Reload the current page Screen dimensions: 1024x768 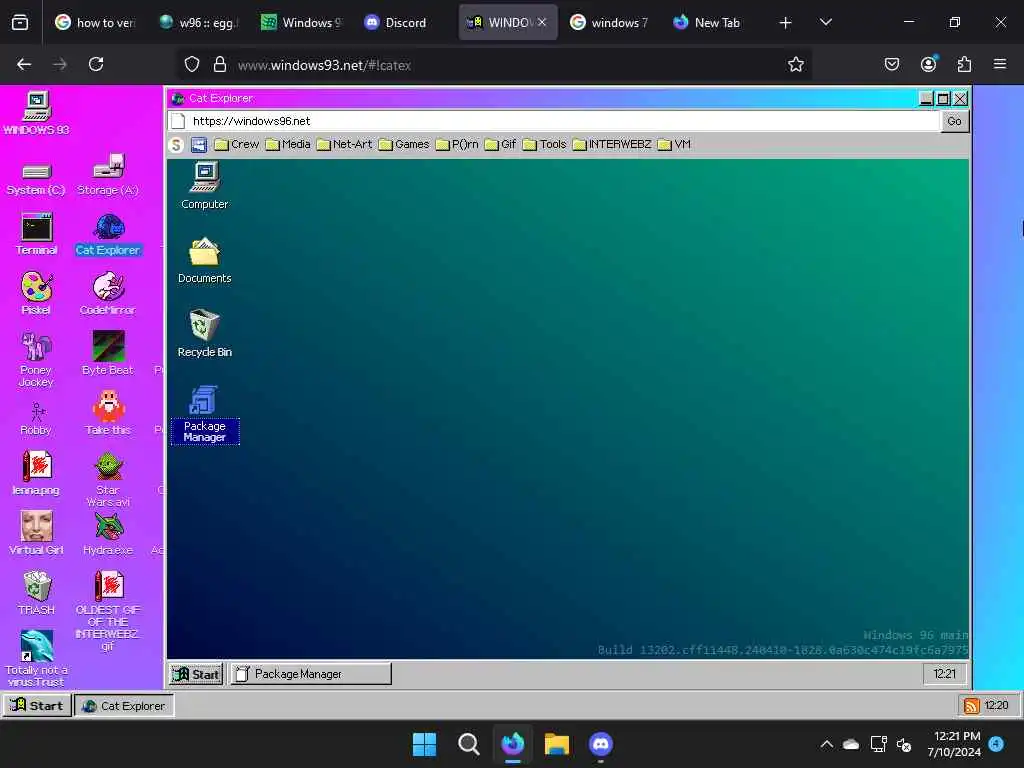coord(96,64)
